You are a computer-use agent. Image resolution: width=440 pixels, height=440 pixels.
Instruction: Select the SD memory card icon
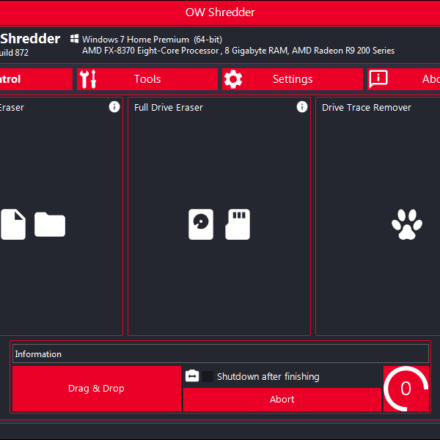click(x=237, y=224)
